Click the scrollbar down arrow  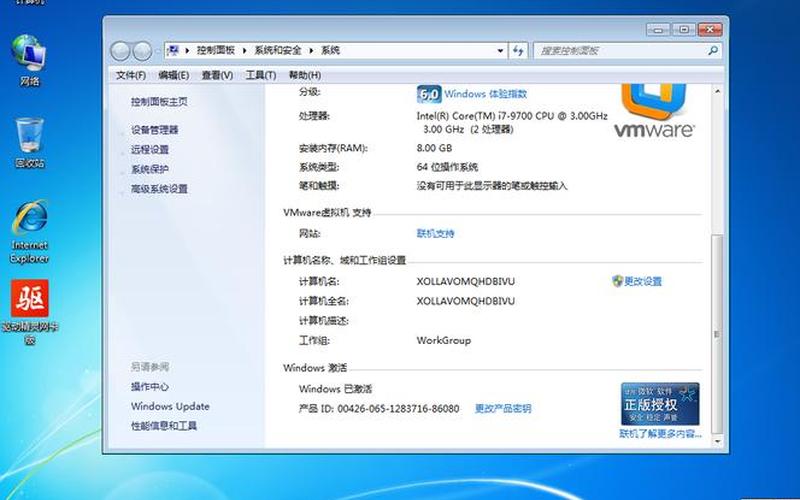coord(717,441)
